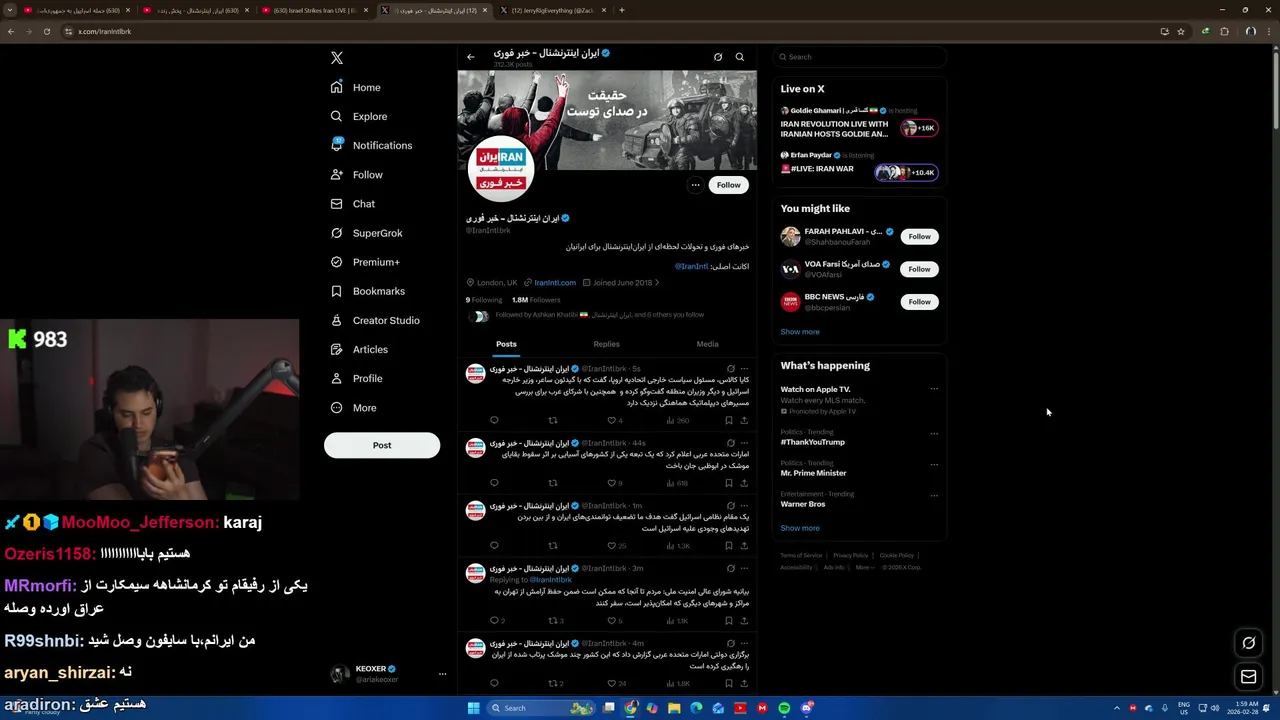Open the Chat envelope icon
The width and height of the screenshot is (1280, 720).
coord(337,204)
